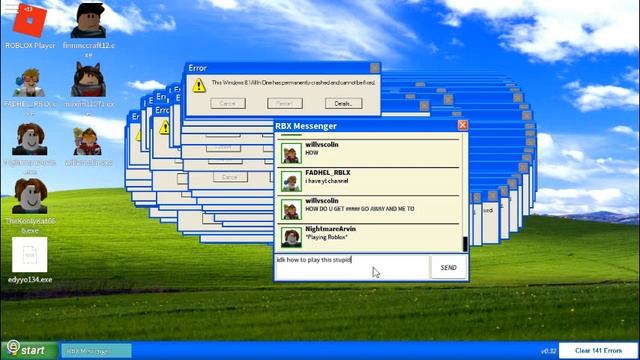Image resolution: width=640 pixels, height=360 pixels.
Task: Open the start menu button
Action: tap(29, 350)
